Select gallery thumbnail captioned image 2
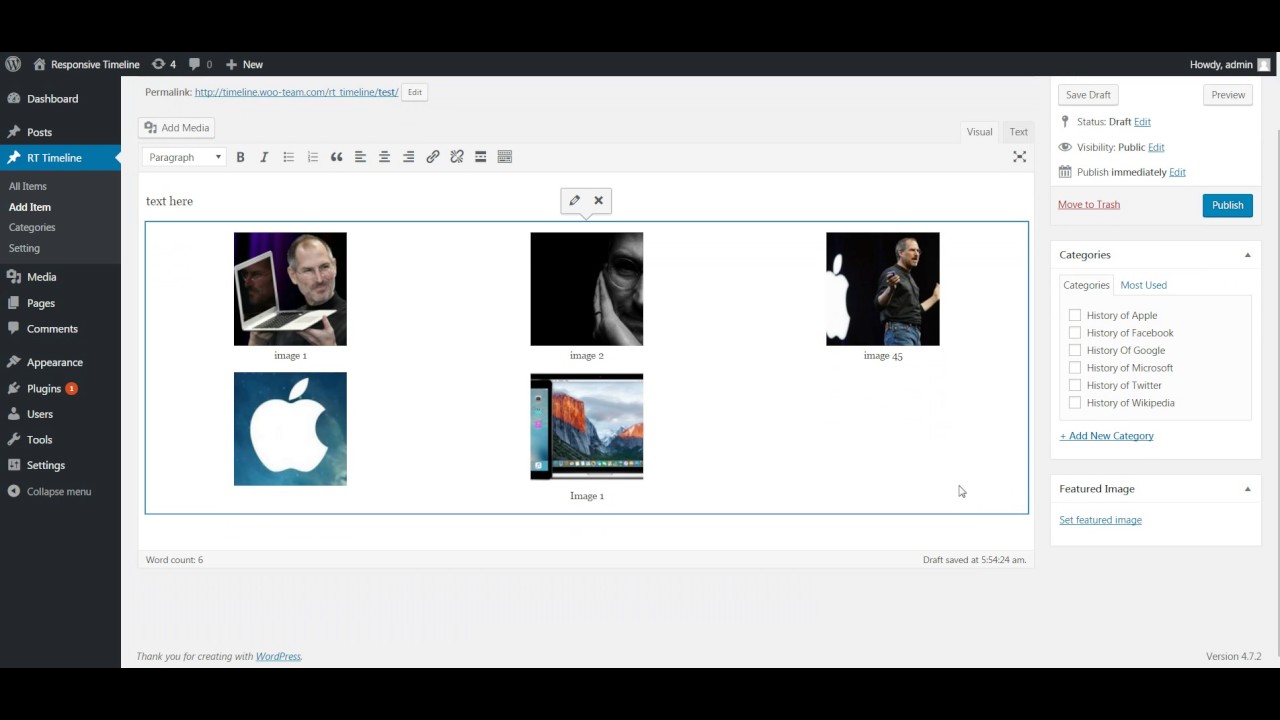 586,289
